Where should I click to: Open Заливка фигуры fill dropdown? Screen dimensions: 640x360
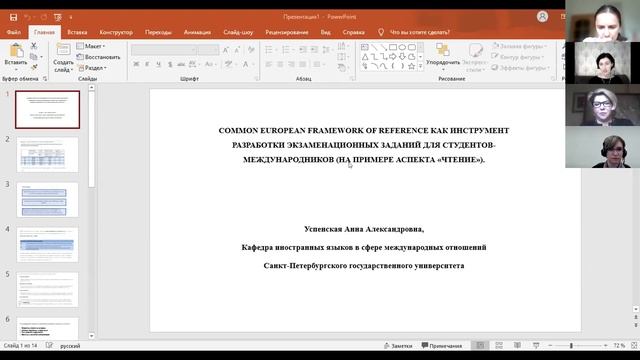520,46
